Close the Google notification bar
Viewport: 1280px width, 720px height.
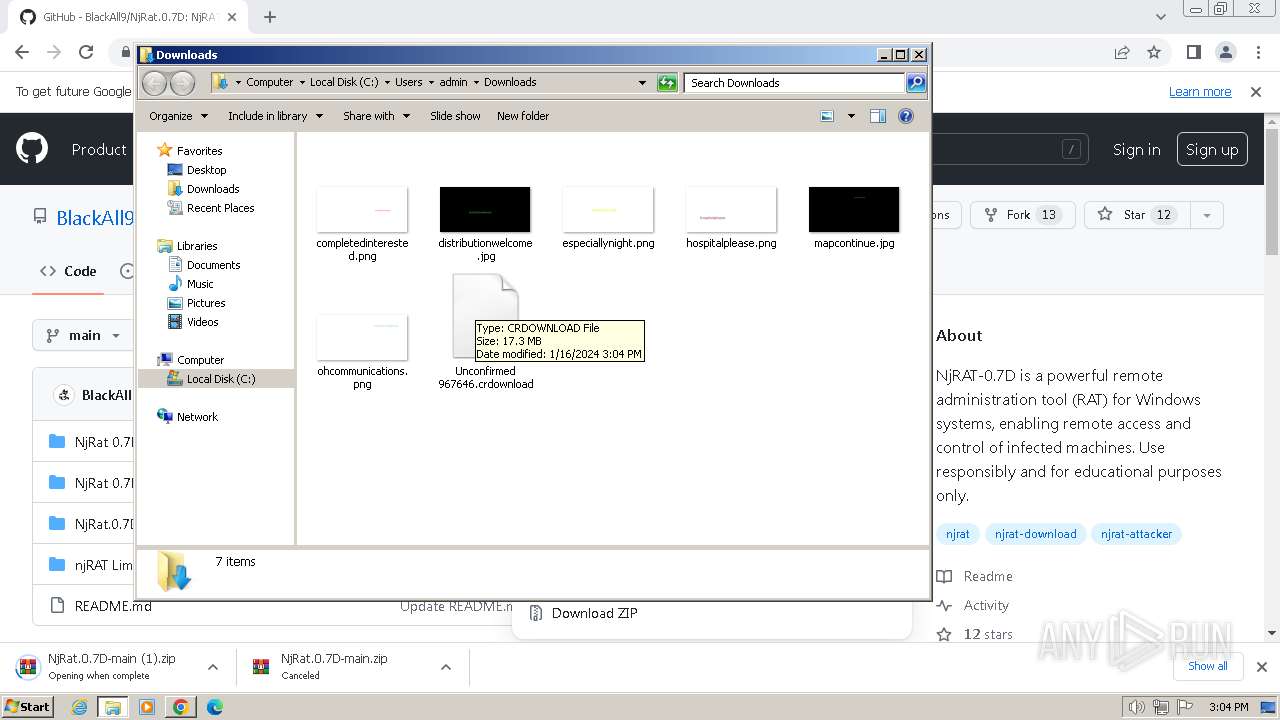(1256, 92)
